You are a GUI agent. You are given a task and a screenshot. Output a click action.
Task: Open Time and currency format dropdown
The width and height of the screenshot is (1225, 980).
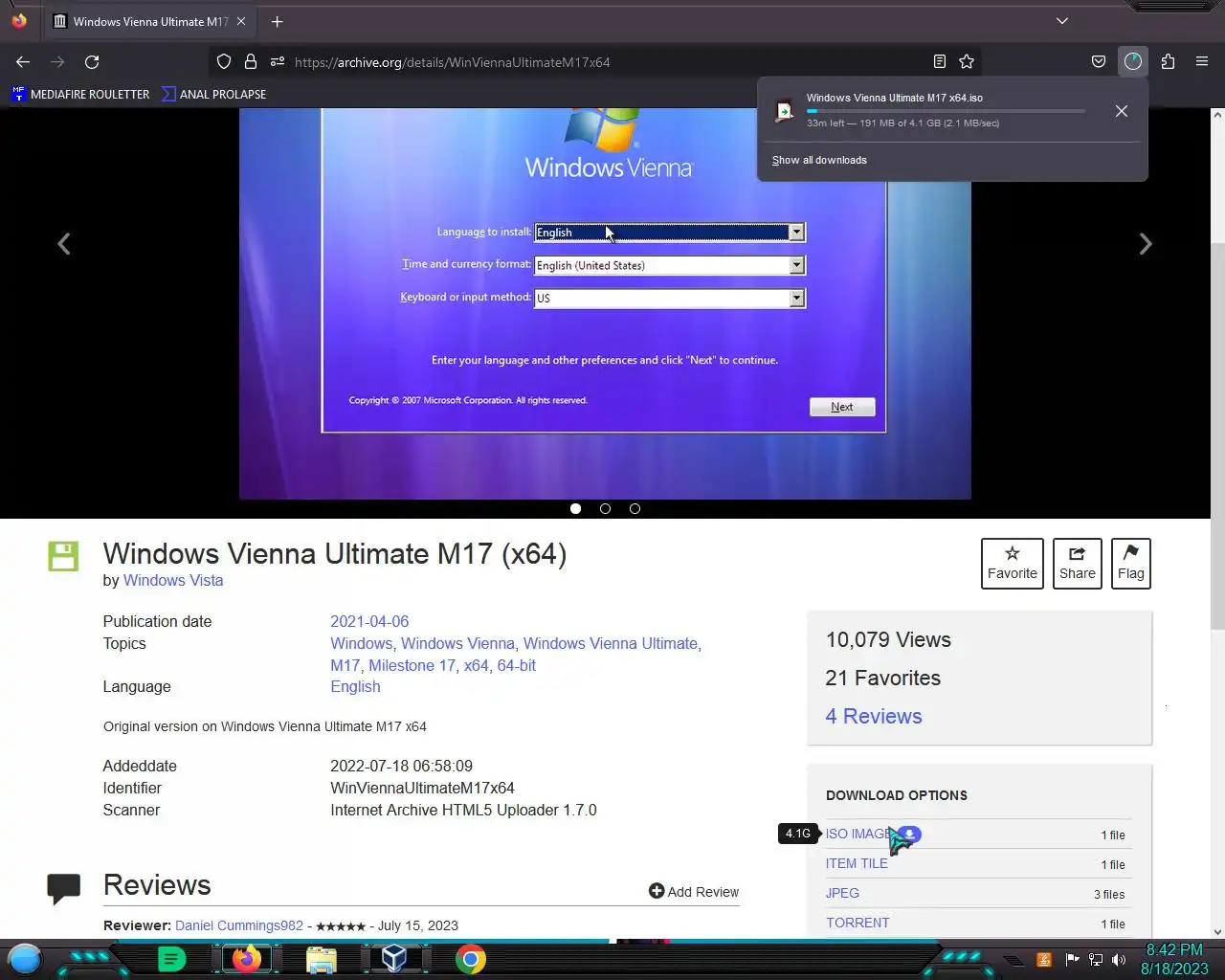click(669, 265)
